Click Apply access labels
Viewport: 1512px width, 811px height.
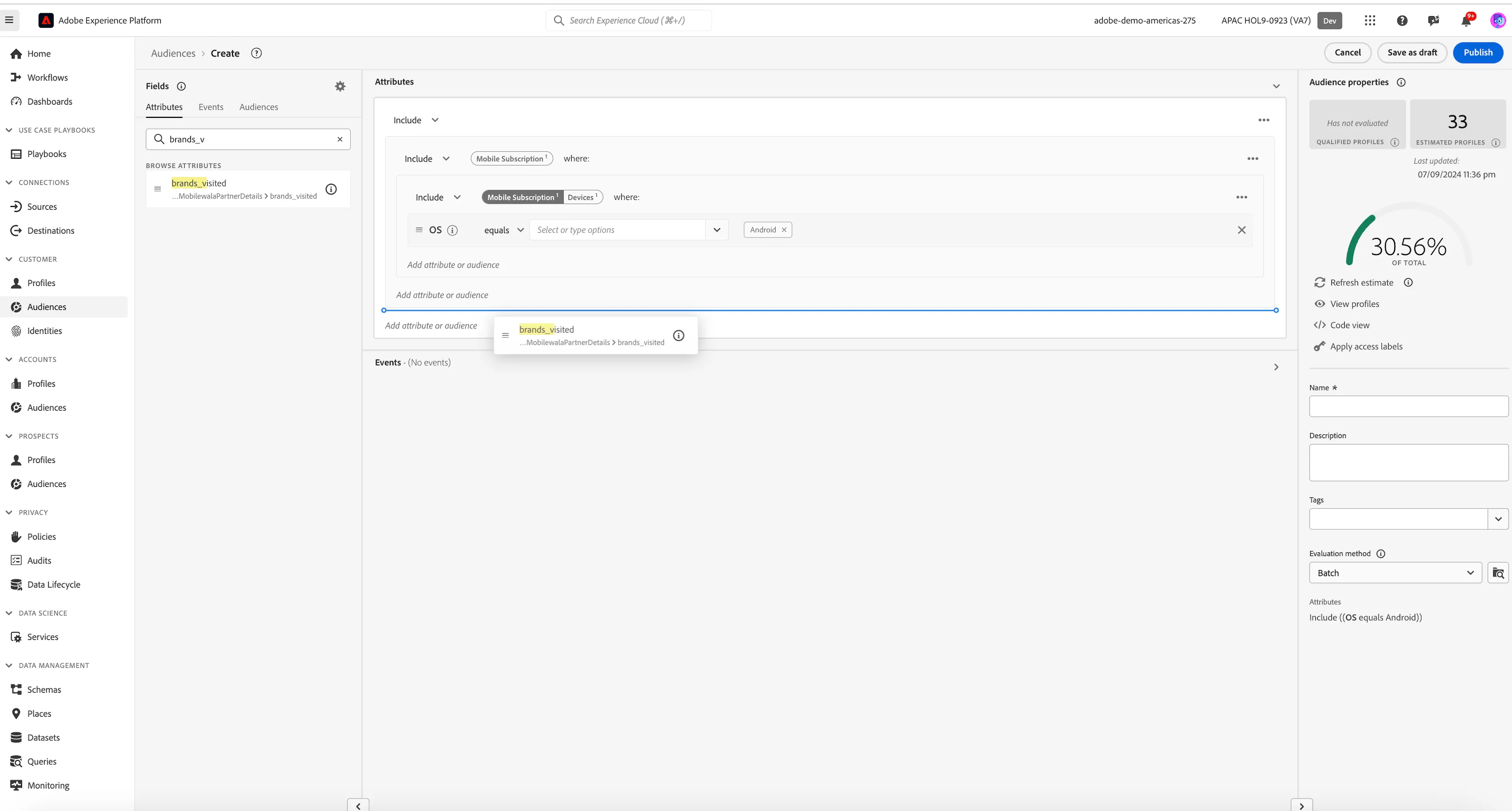click(1358, 346)
